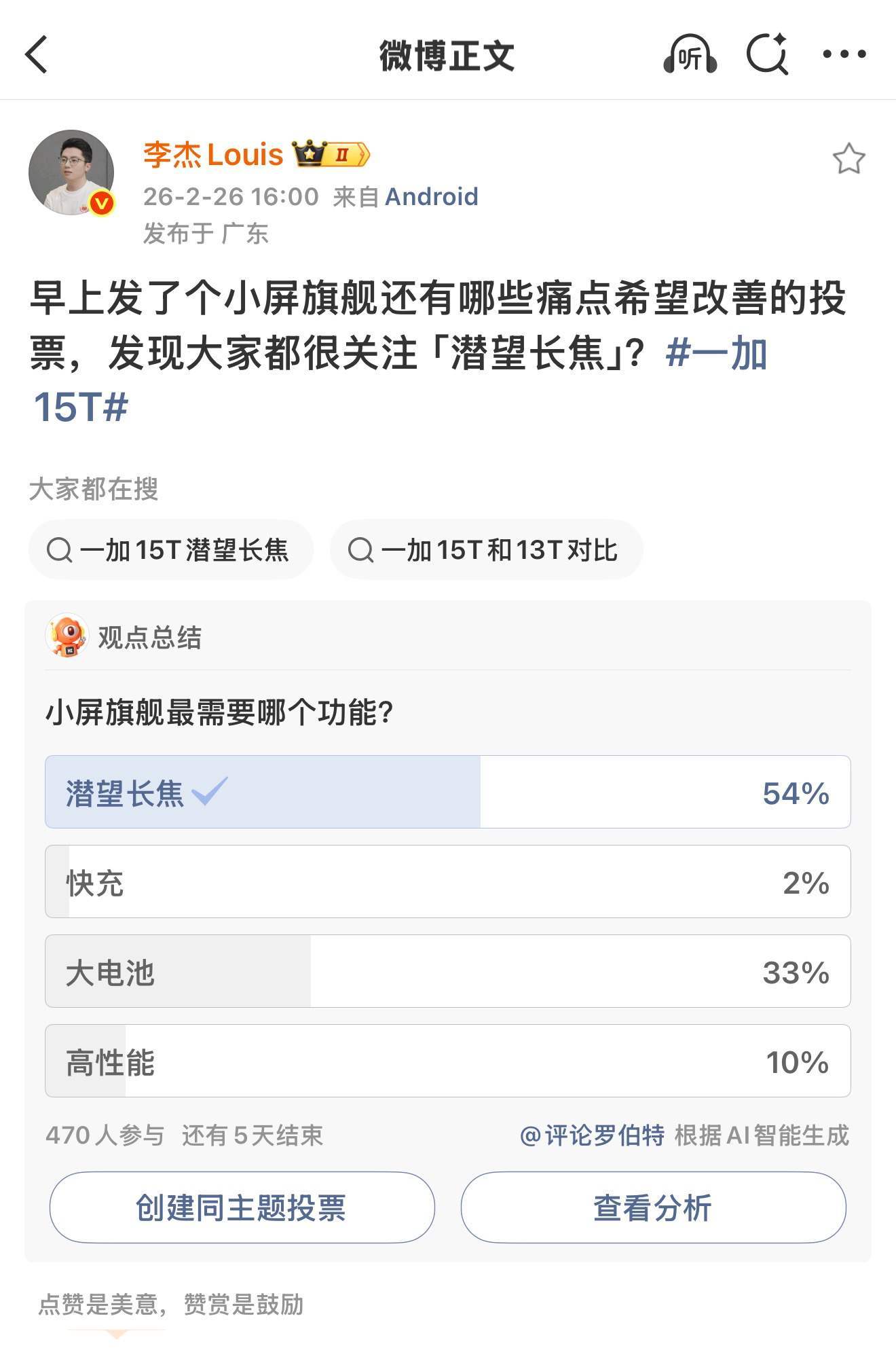
Task: Tap the AI search sparkle icon
Action: pyautogui.click(x=767, y=54)
